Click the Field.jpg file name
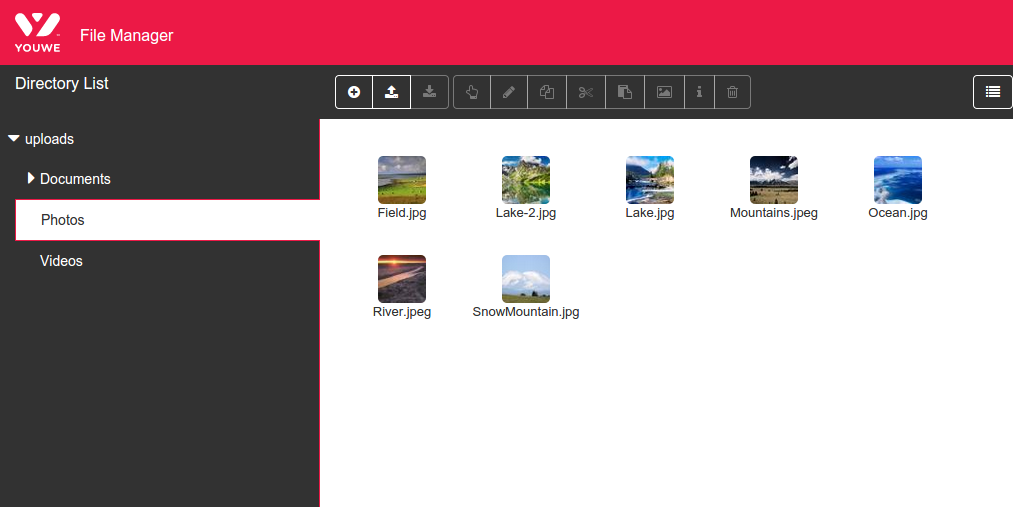Image resolution: width=1013 pixels, height=507 pixels. click(x=402, y=213)
